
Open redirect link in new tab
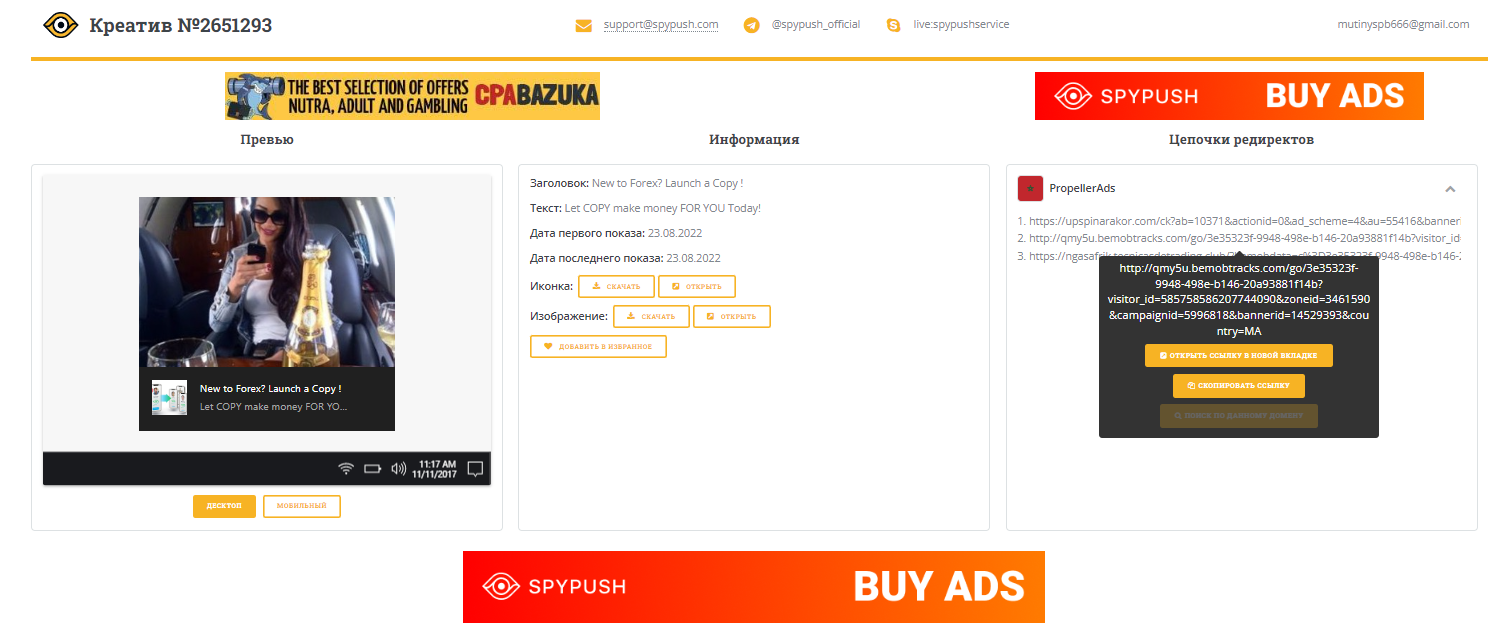pyautogui.click(x=1238, y=356)
